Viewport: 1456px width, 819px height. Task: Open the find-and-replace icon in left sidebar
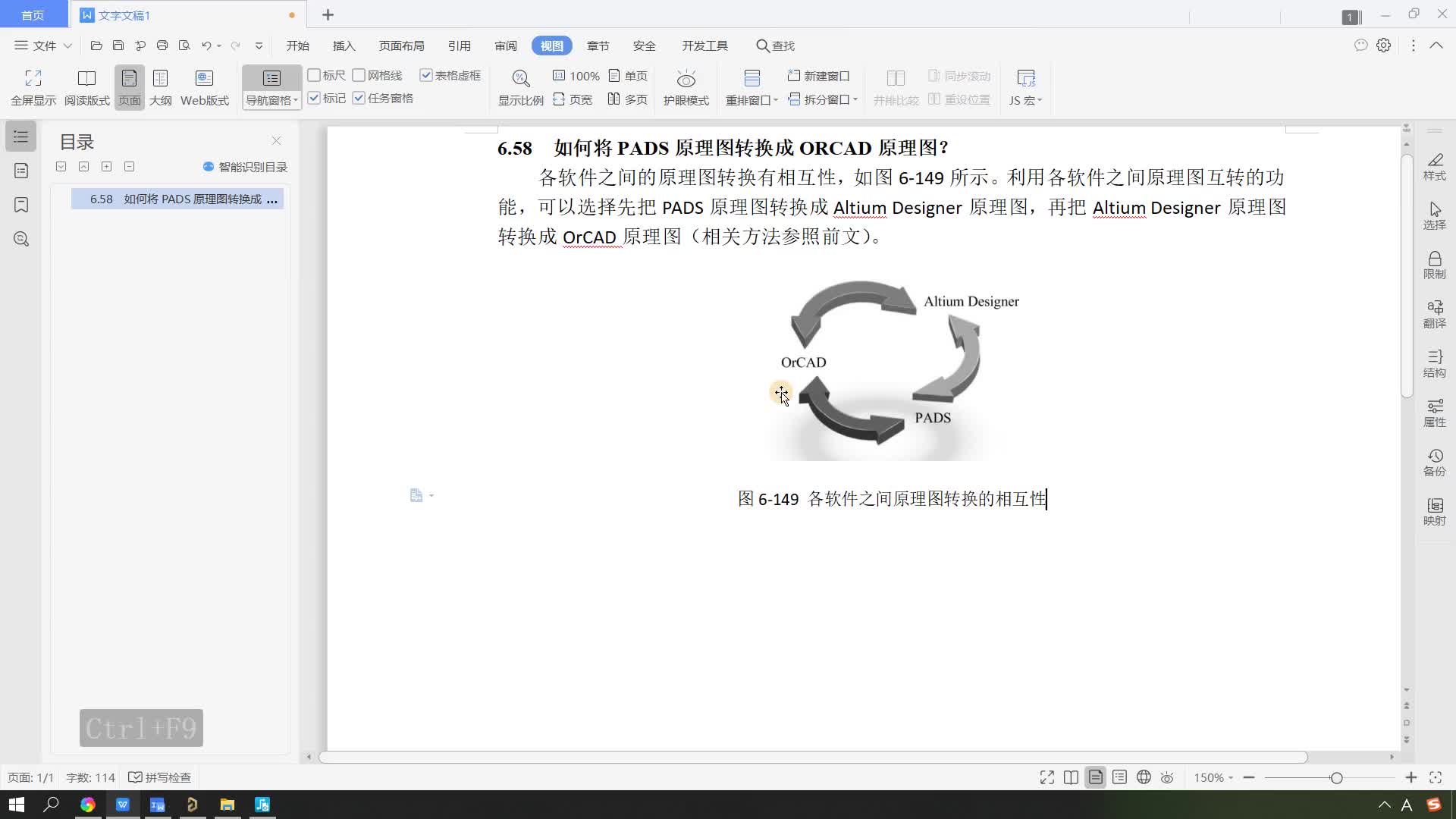(x=21, y=239)
